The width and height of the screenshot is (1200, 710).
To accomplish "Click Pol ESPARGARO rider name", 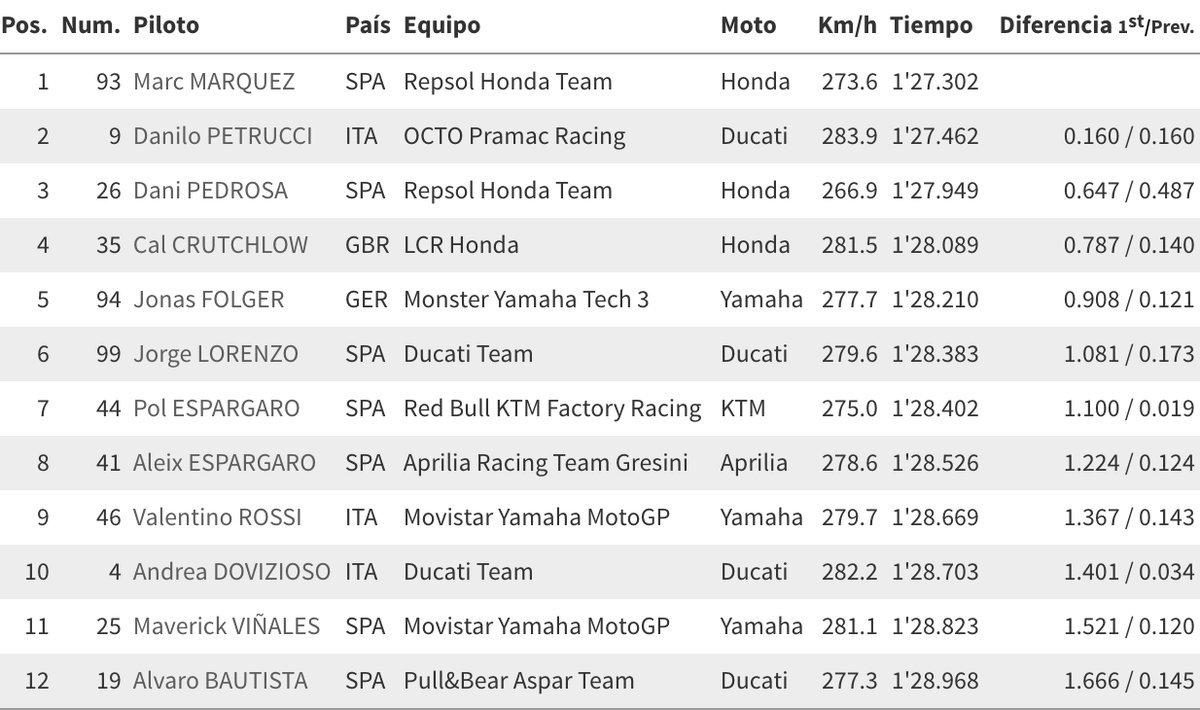I will (216, 408).
